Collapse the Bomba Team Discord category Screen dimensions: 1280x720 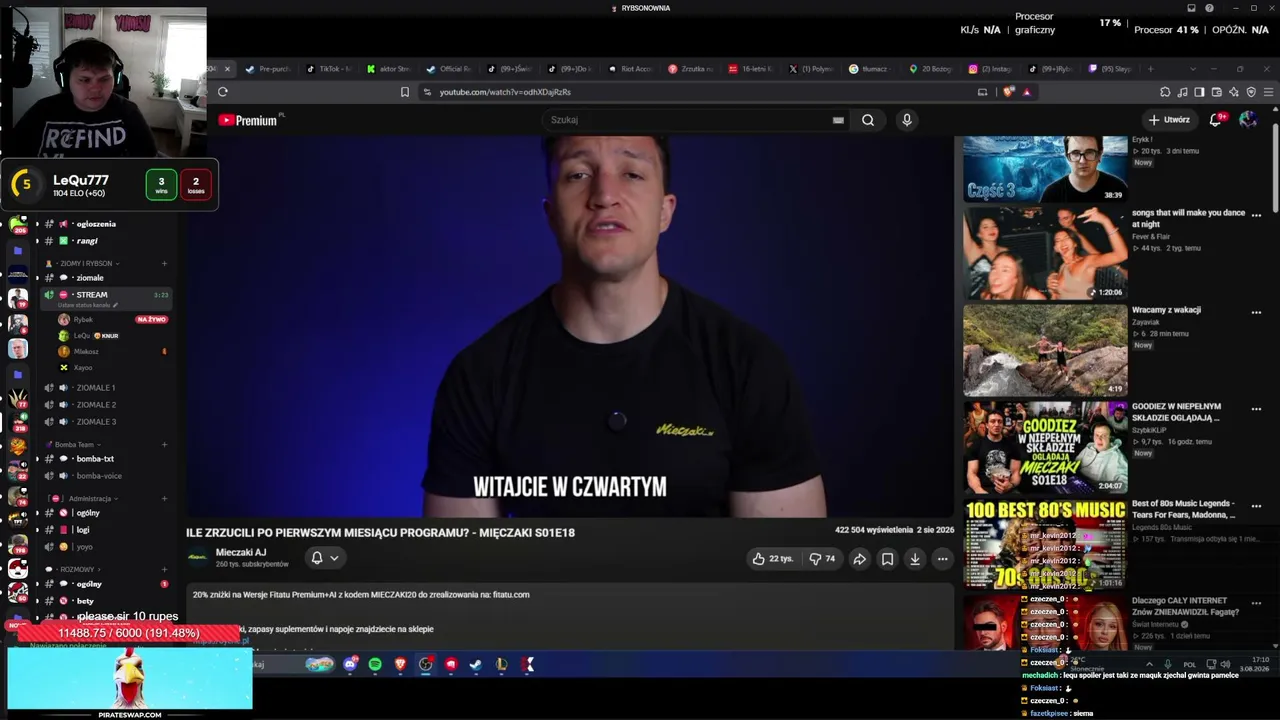pyautogui.click(x=74, y=444)
